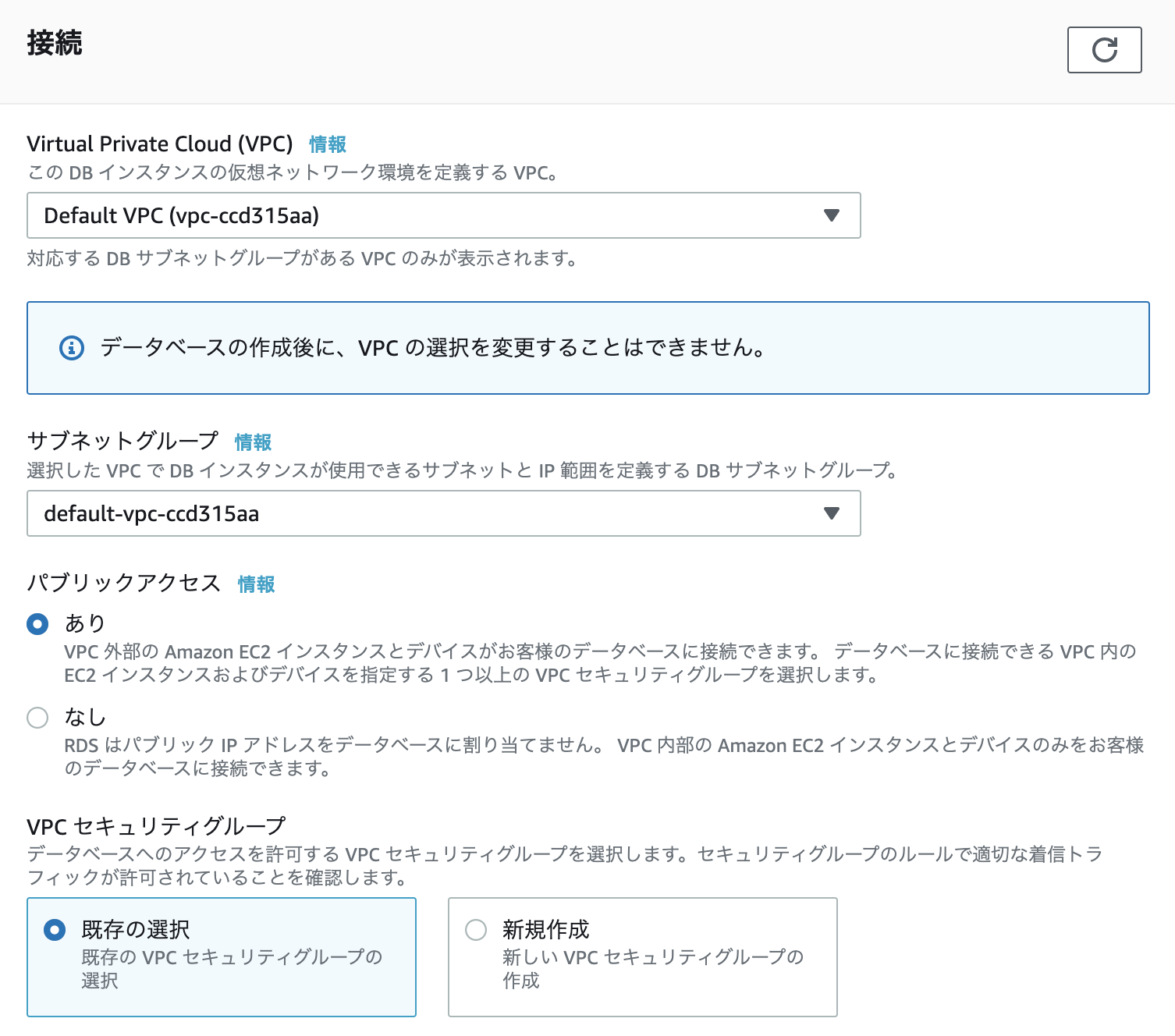Choose the 既存の選択 security group option
This screenshot has width=1175, height=1036.
(53, 930)
